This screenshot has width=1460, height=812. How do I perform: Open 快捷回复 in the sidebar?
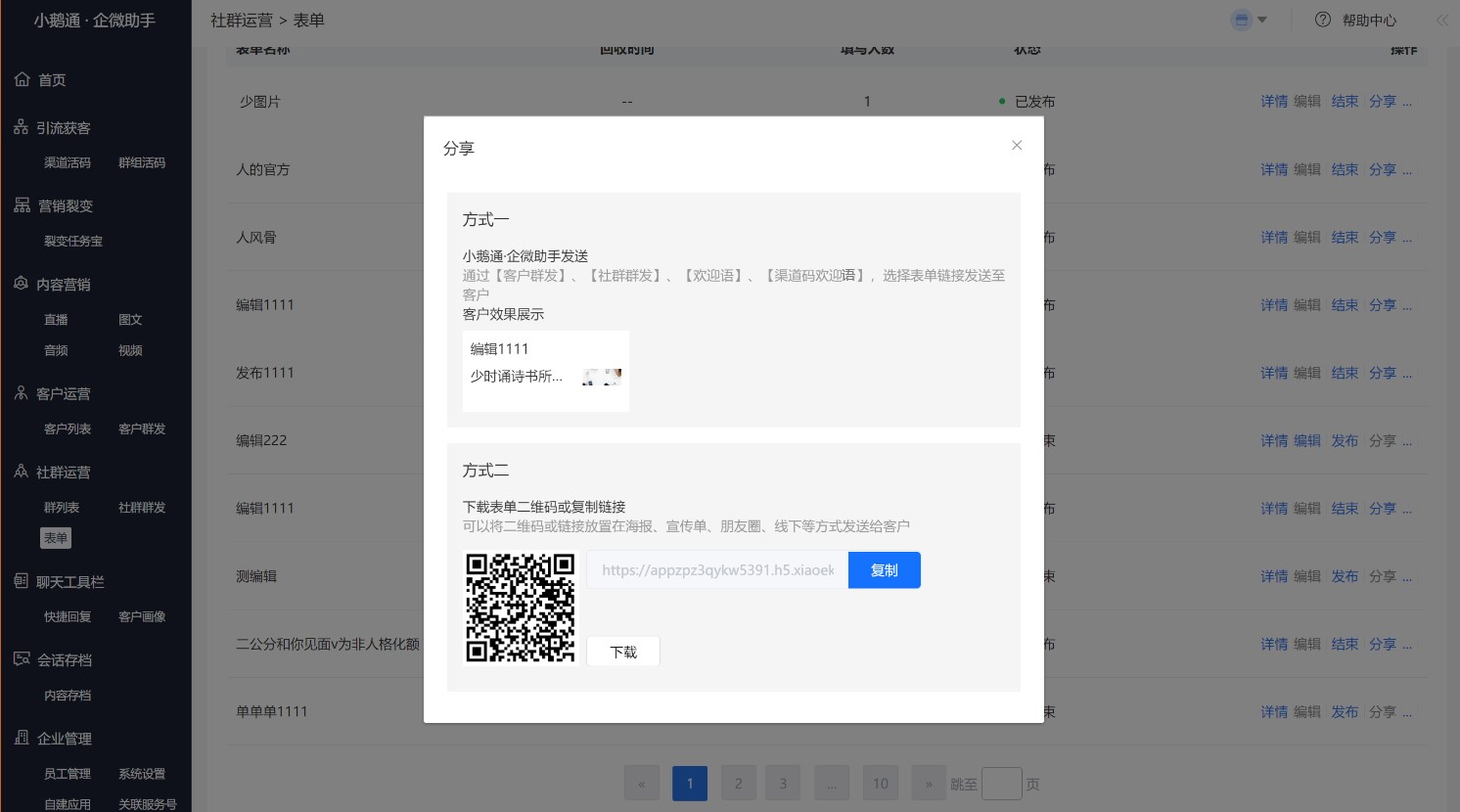pyautogui.click(x=68, y=616)
